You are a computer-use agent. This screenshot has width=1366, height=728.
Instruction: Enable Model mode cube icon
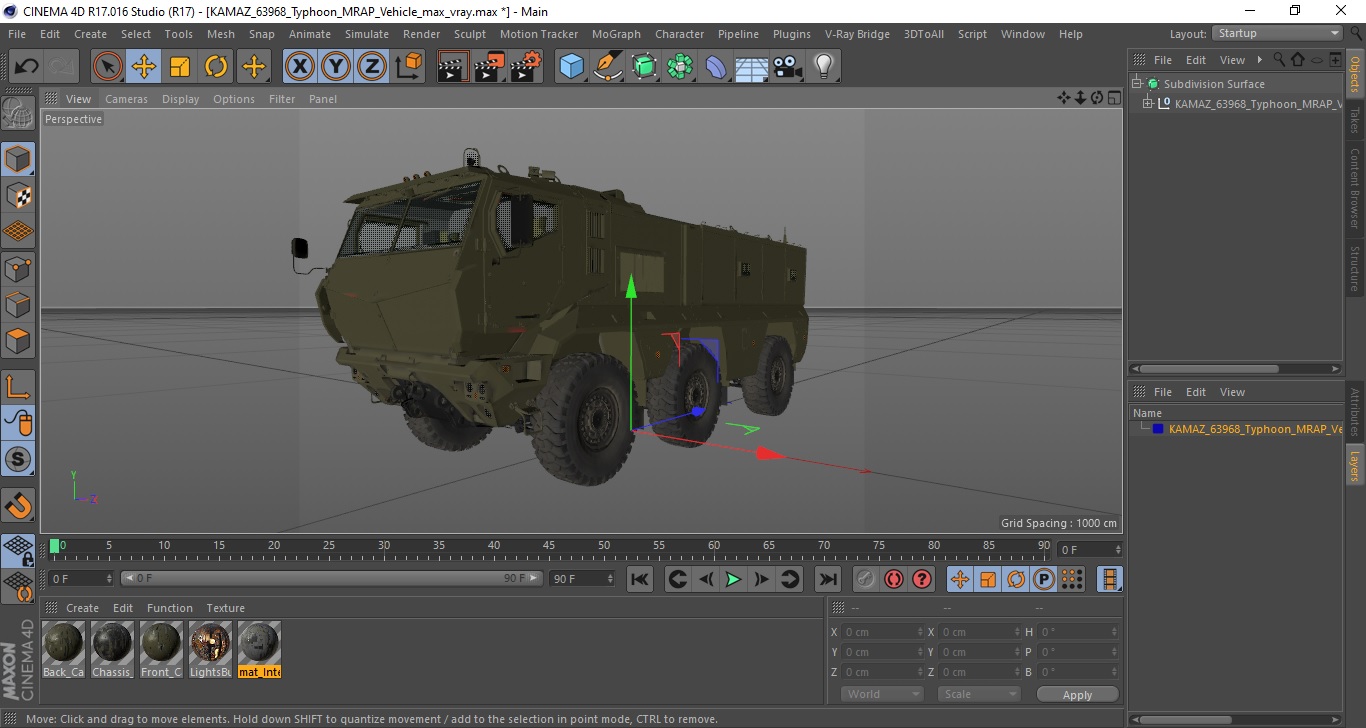click(18, 159)
